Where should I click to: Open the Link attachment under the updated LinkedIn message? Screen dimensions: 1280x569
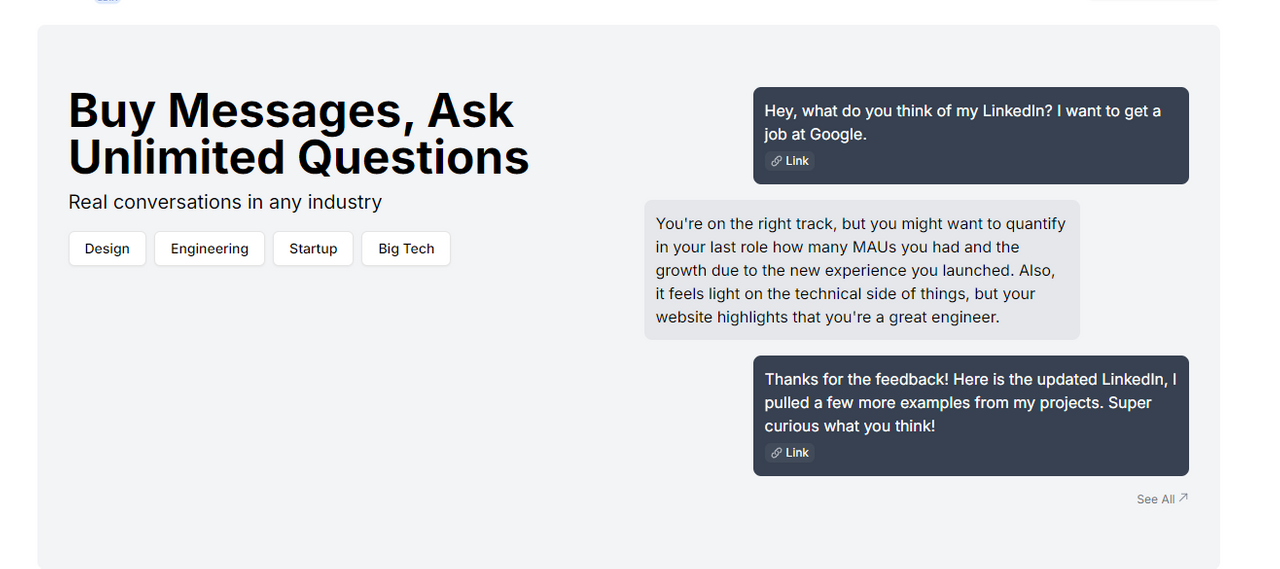(790, 453)
